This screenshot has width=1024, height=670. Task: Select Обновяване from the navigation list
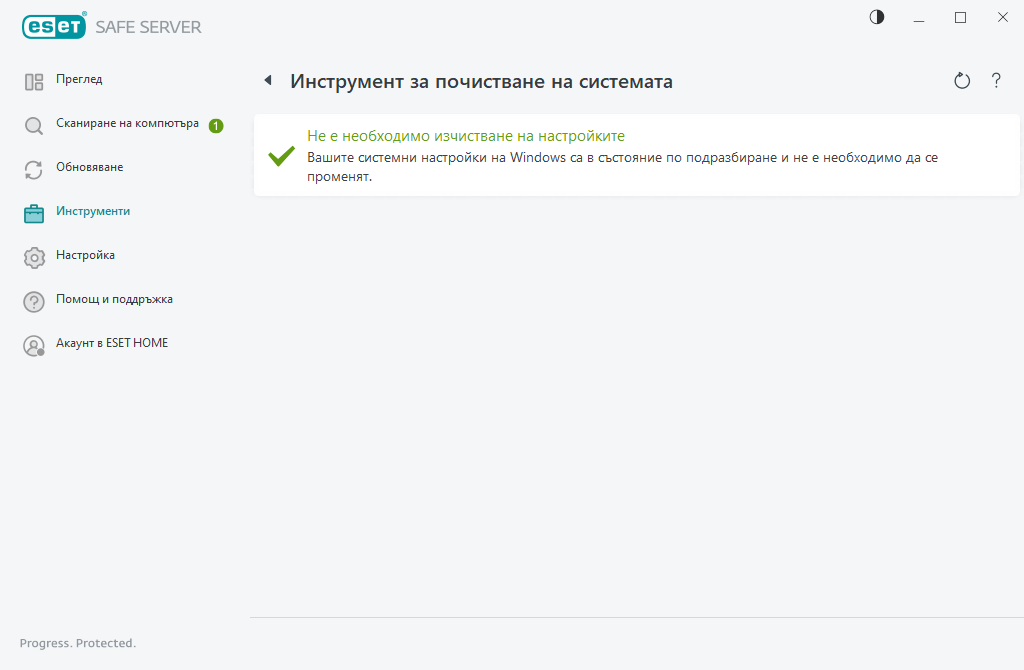pyautogui.click(x=89, y=168)
